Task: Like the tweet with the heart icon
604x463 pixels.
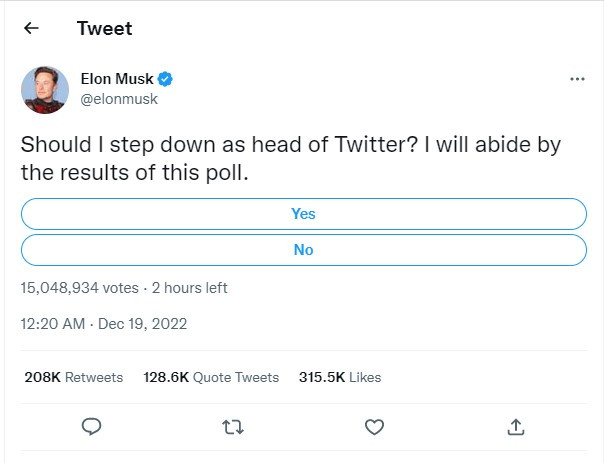Action: pos(374,427)
